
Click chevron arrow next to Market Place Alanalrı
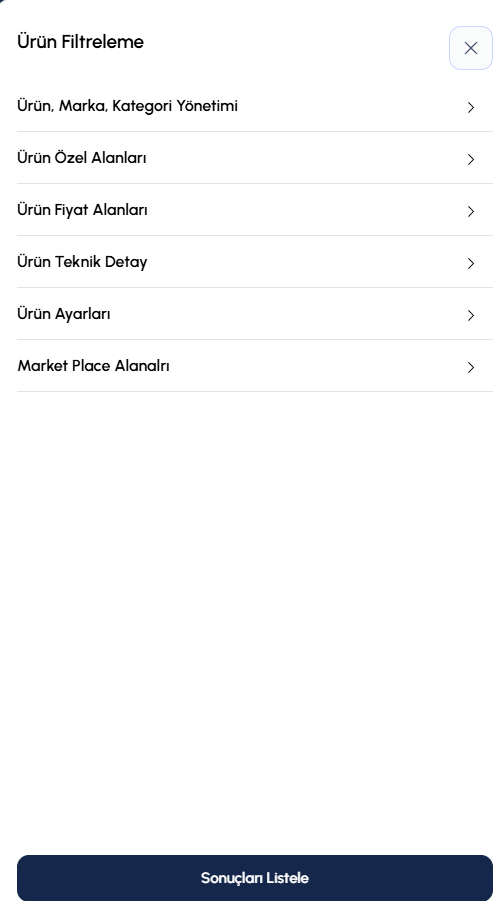click(471, 367)
